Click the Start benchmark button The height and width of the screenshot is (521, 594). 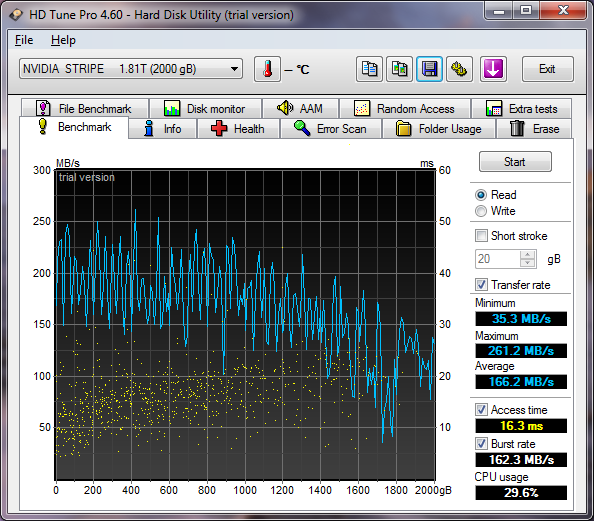click(x=515, y=162)
